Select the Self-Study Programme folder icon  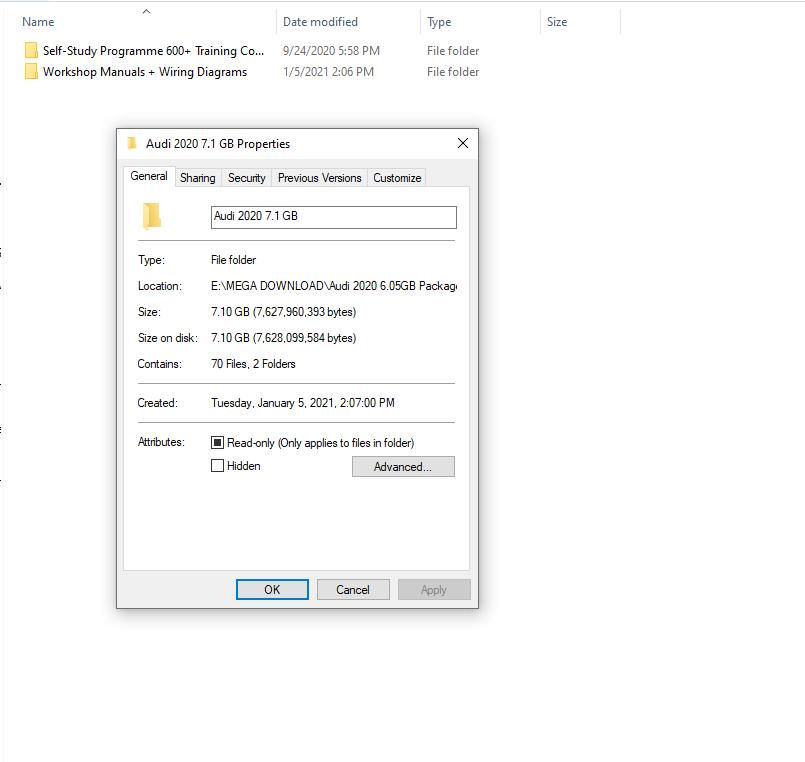[31, 50]
